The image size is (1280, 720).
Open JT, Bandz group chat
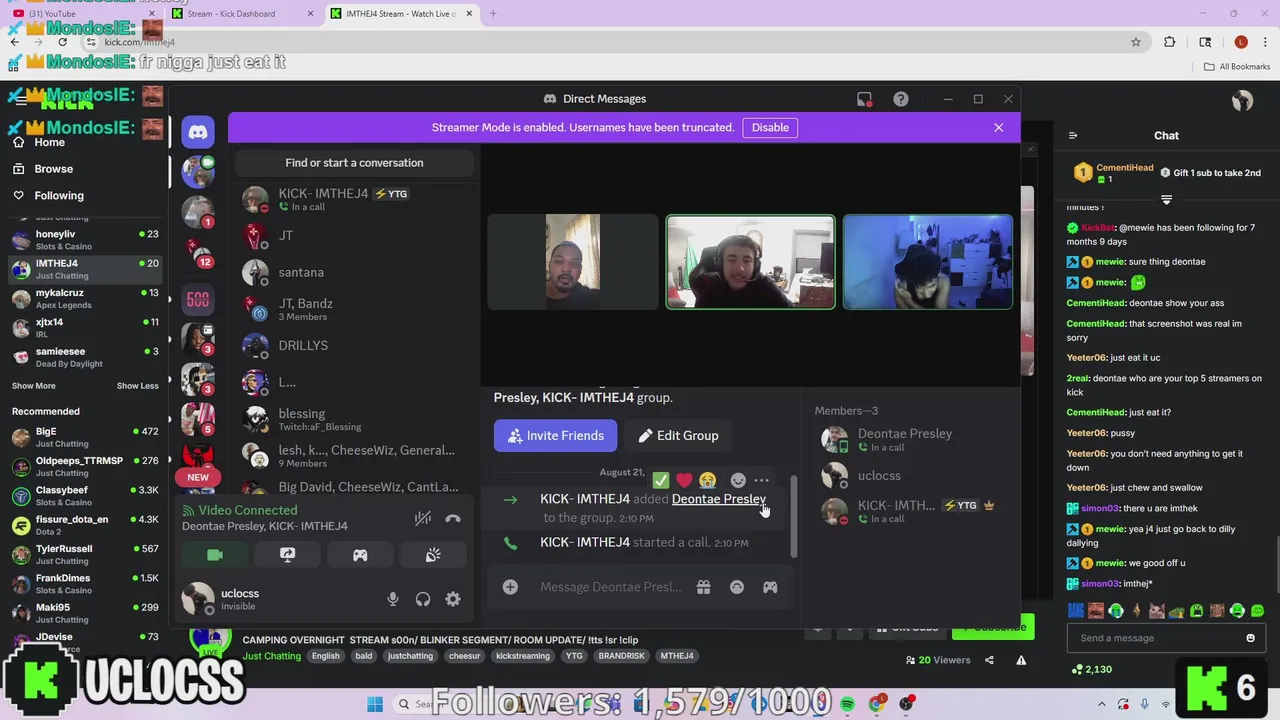click(354, 309)
